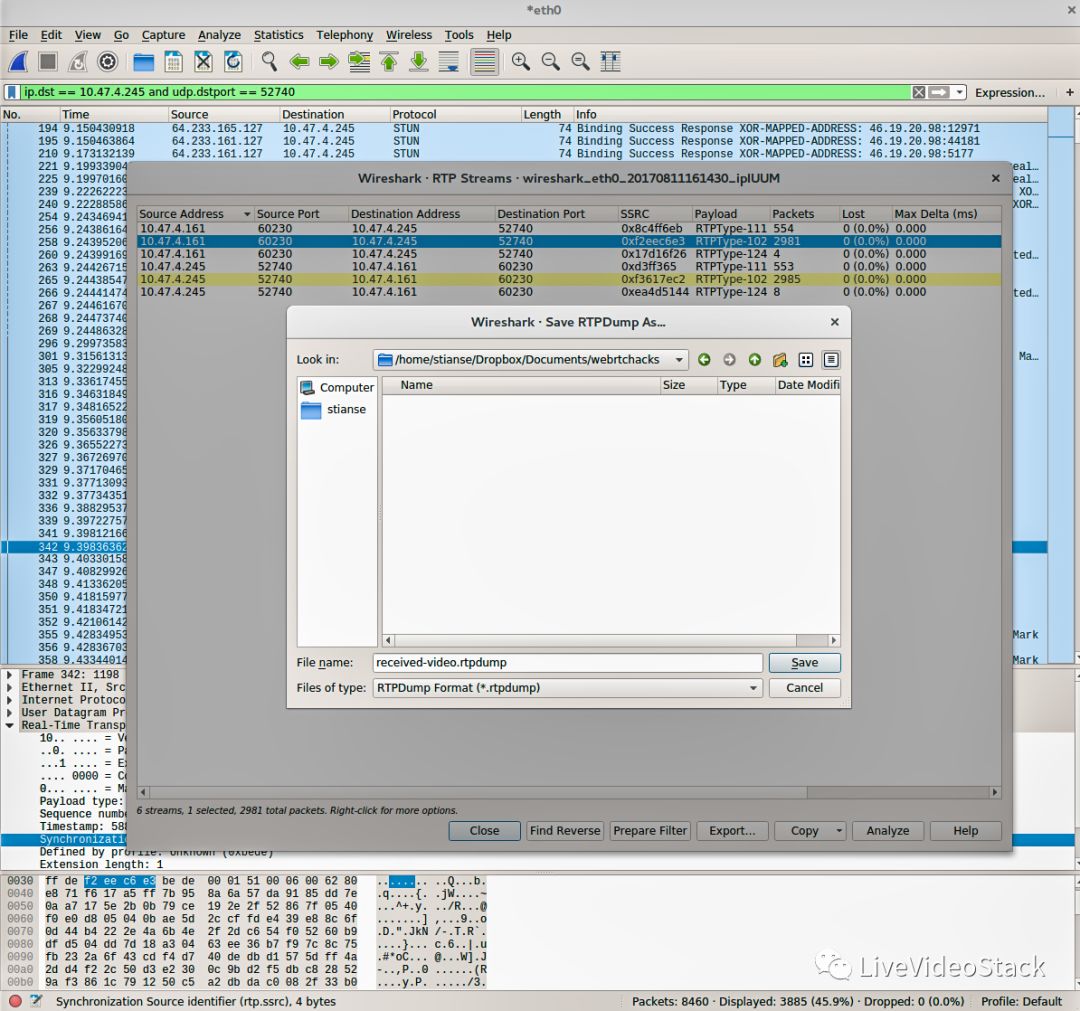This screenshot has width=1080, height=1011.
Task: Click back arrow in save dialog
Action: (x=704, y=359)
